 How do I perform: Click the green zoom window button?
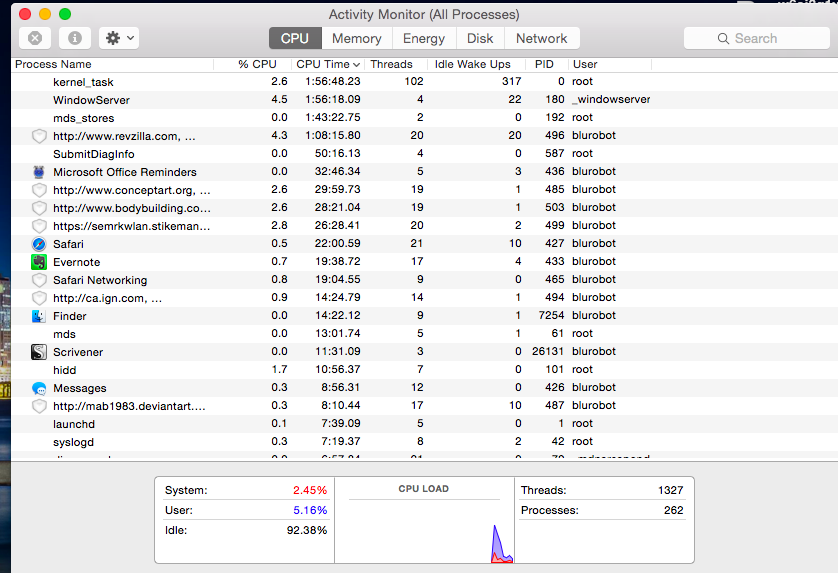(65, 14)
